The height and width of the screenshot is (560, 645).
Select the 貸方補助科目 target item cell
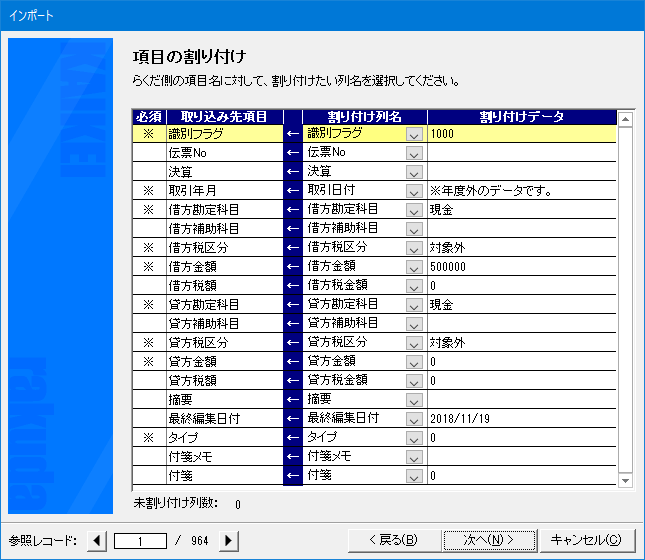225,323
